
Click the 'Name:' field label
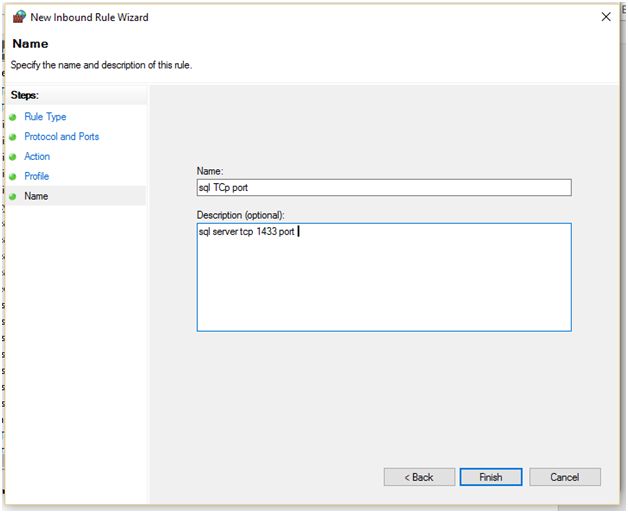pyautogui.click(x=211, y=172)
